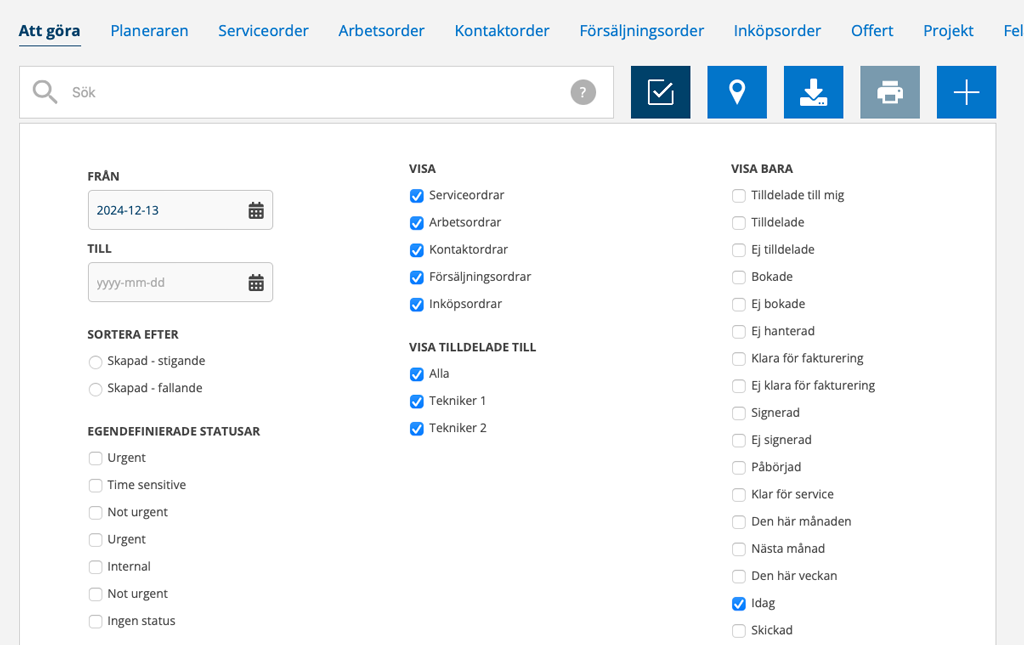Screen dimensions: 1024x645
Task: Click the checklist filter icon button
Action: [660, 92]
